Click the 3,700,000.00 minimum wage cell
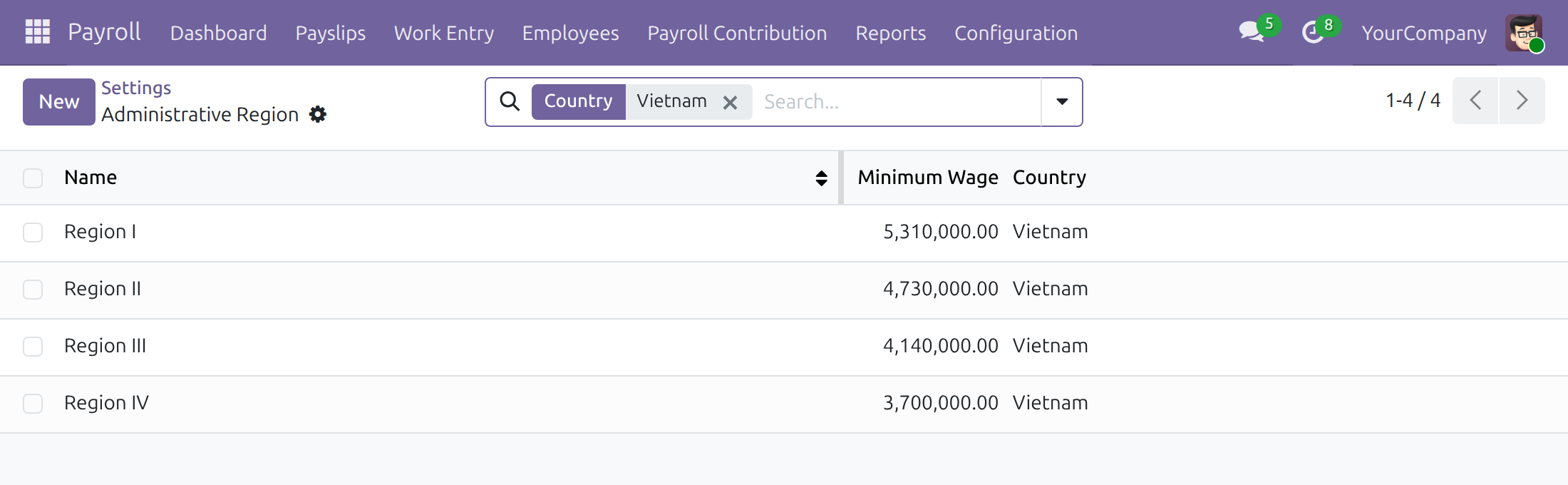This screenshot has height=485, width=1568. [940, 403]
